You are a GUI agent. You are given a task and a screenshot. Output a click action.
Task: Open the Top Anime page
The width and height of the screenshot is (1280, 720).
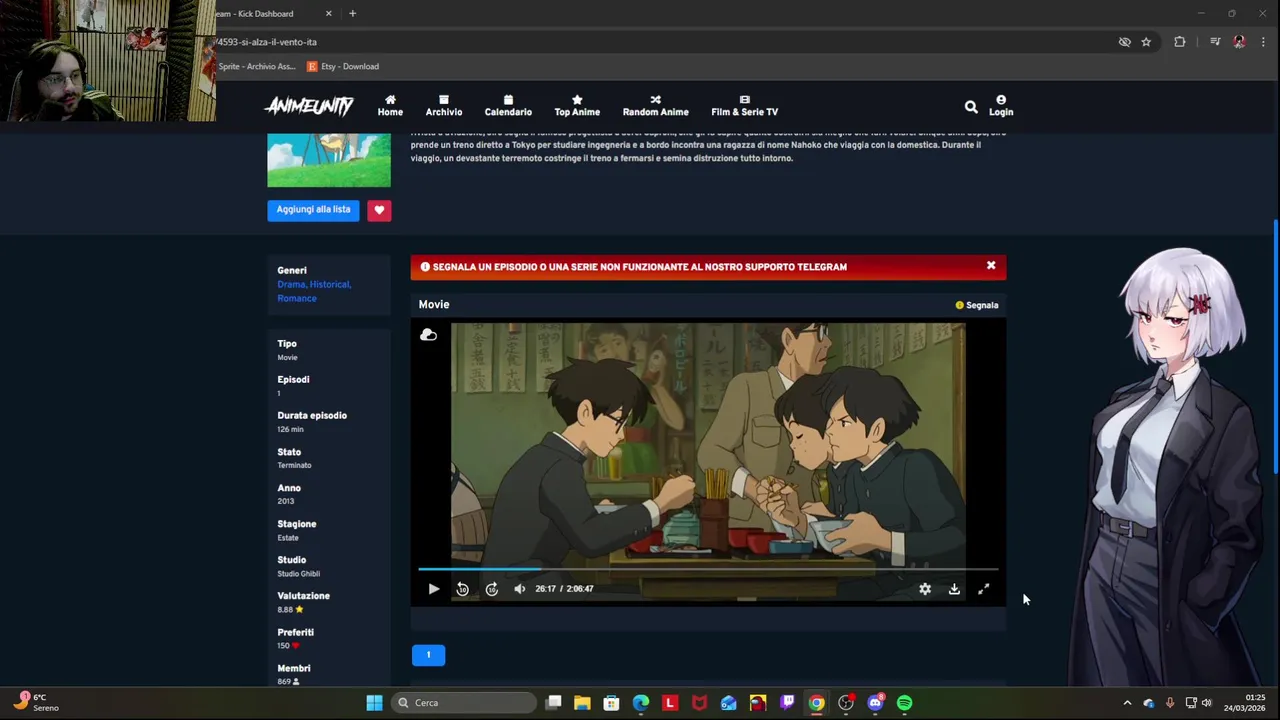click(577, 106)
